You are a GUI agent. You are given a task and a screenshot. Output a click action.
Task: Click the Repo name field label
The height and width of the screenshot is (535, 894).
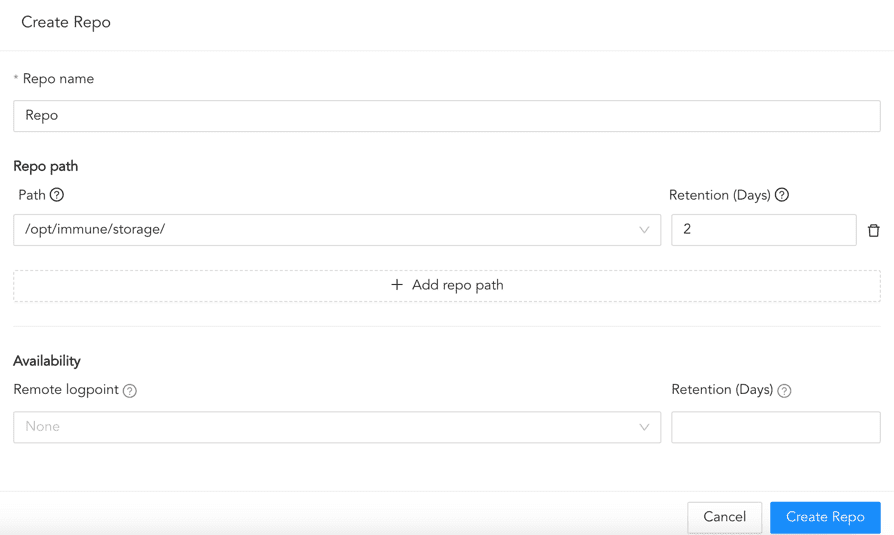(58, 79)
